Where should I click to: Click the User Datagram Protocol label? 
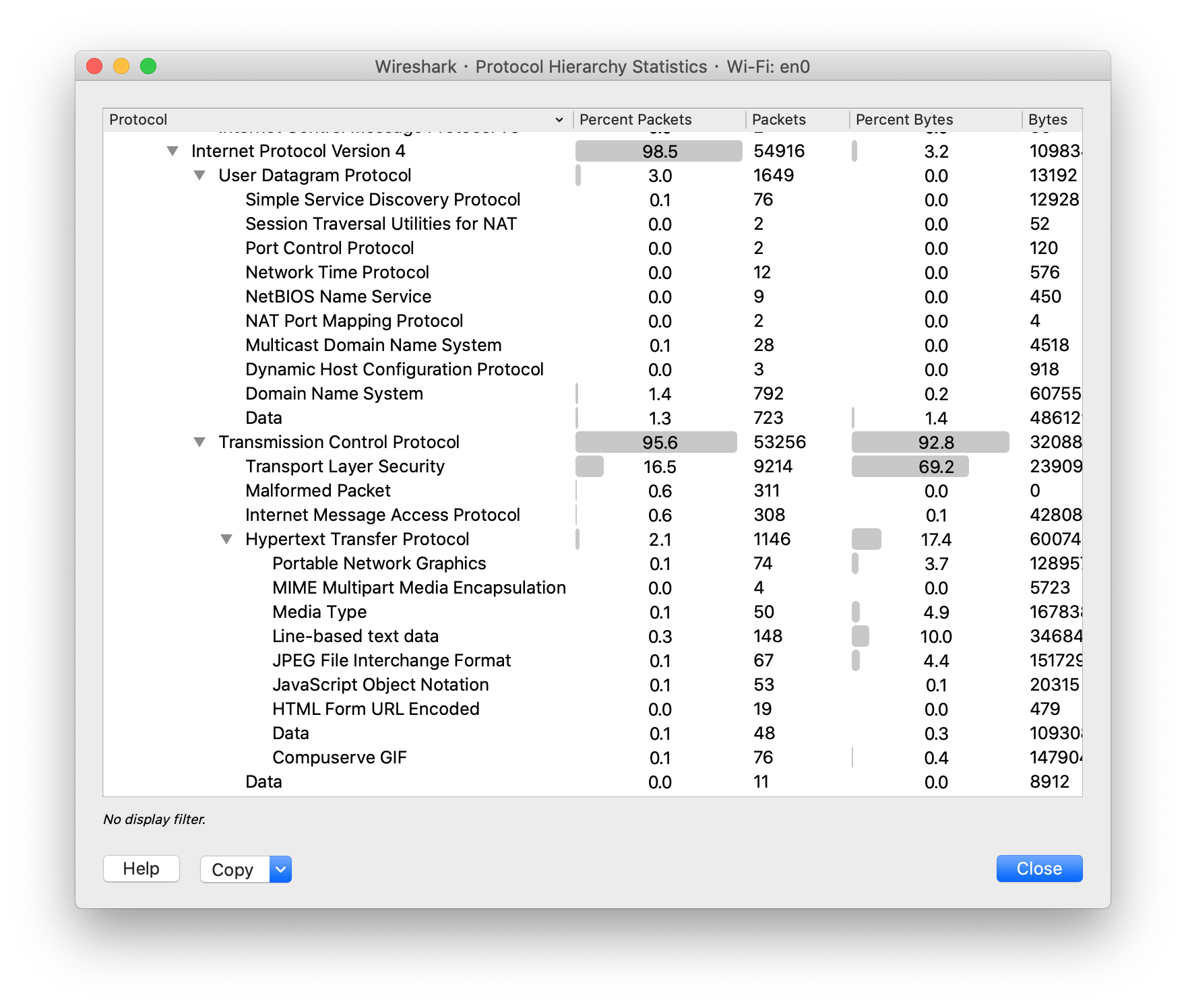pos(315,175)
